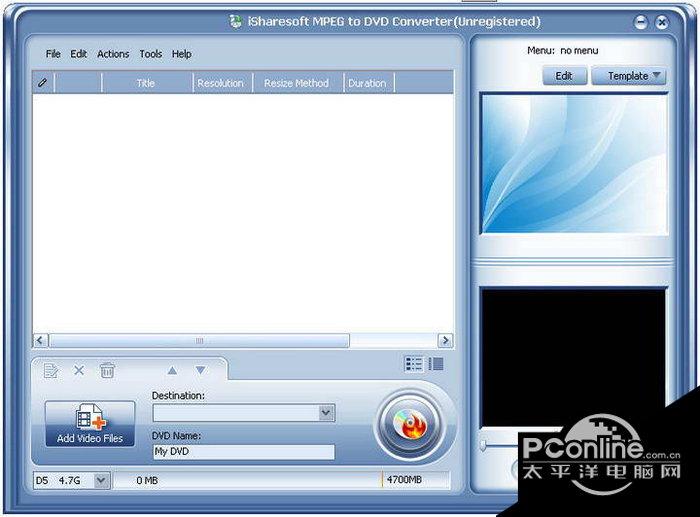
Task: Switch to simple list view icon
Action: click(436, 364)
